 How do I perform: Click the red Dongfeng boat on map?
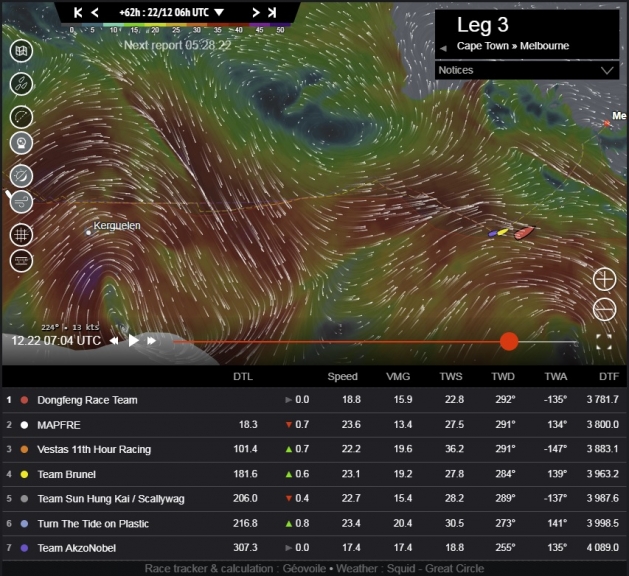(524, 232)
